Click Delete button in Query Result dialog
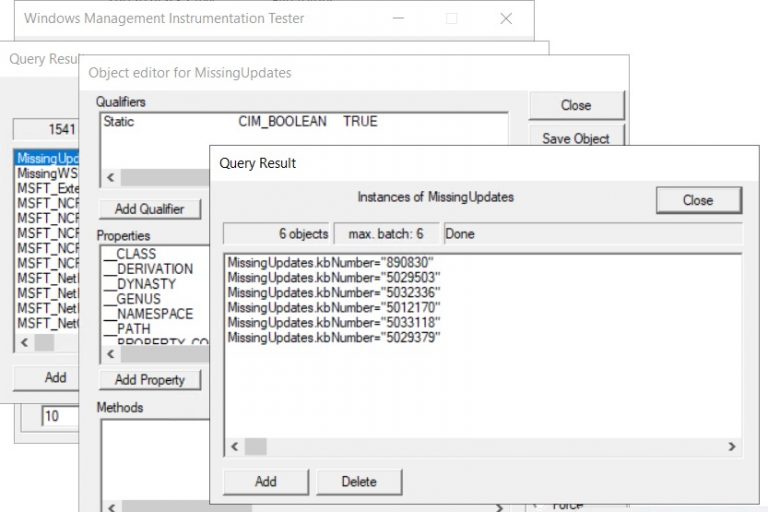This screenshot has width=768, height=512. tap(359, 481)
